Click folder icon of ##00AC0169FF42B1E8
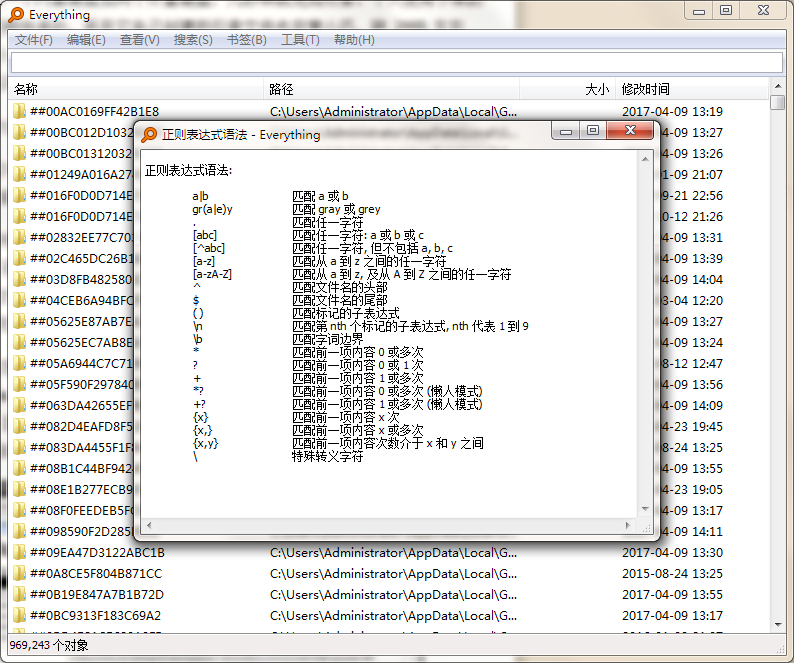The image size is (794, 663). point(19,111)
